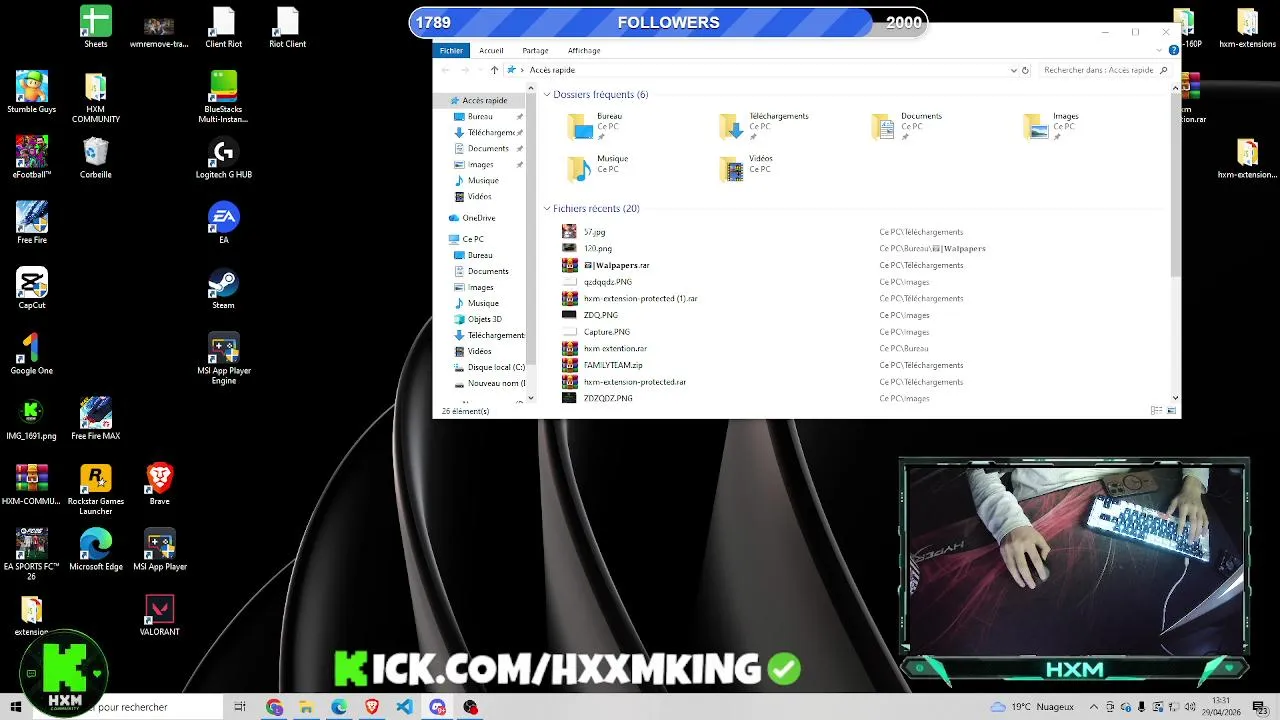Open the eFootball desktop icon
The width and height of the screenshot is (1280, 720).
click(x=32, y=158)
